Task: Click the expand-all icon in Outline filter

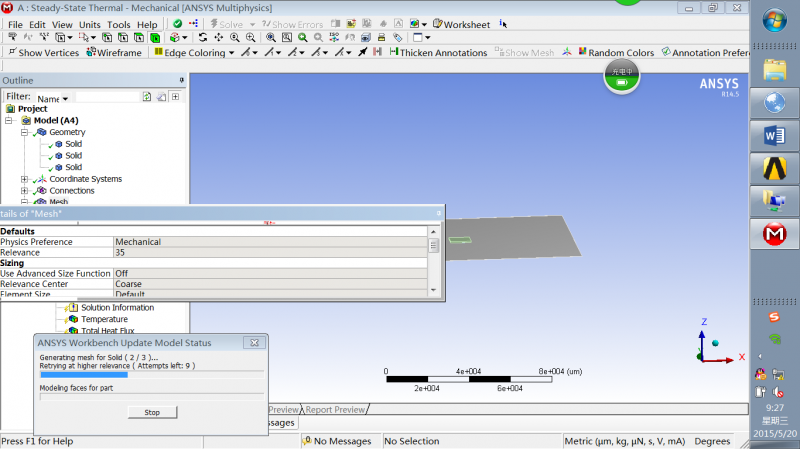Action: (176, 96)
